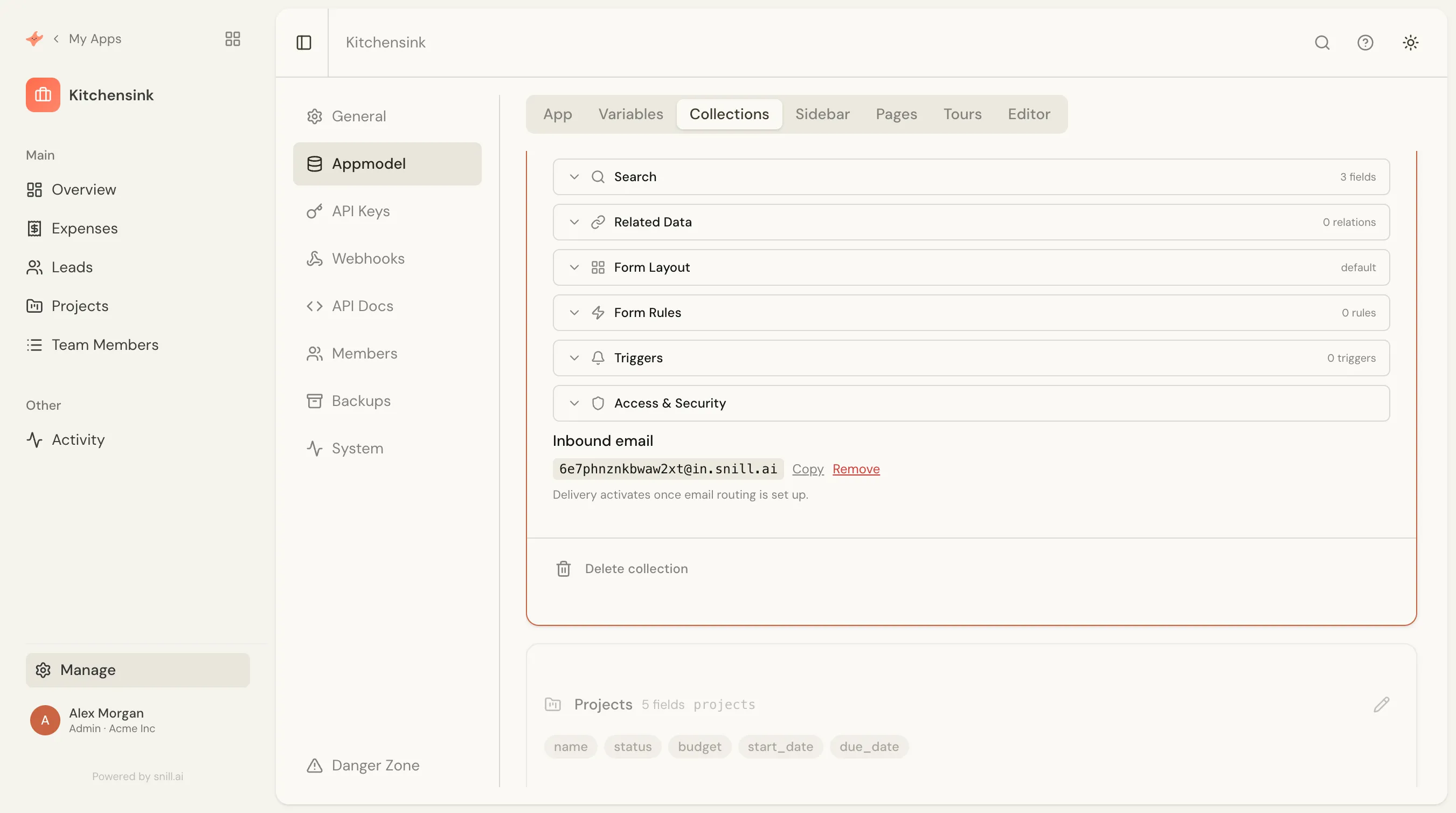Expand the Form Rules section
Image resolution: width=1456 pixels, height=813 pixels.
(x=971, y=313)
